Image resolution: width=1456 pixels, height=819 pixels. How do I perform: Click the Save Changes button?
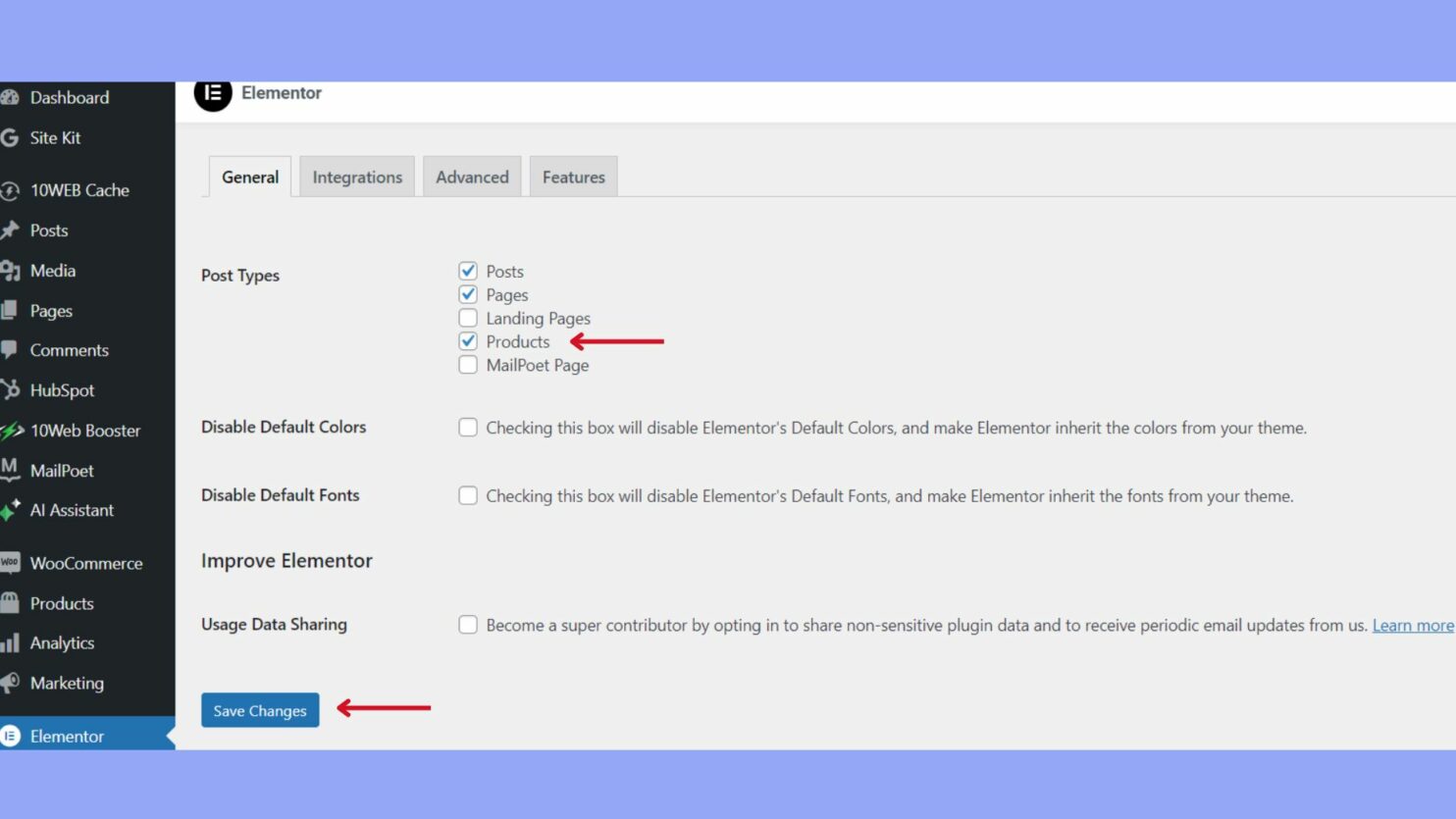point(259,710)
